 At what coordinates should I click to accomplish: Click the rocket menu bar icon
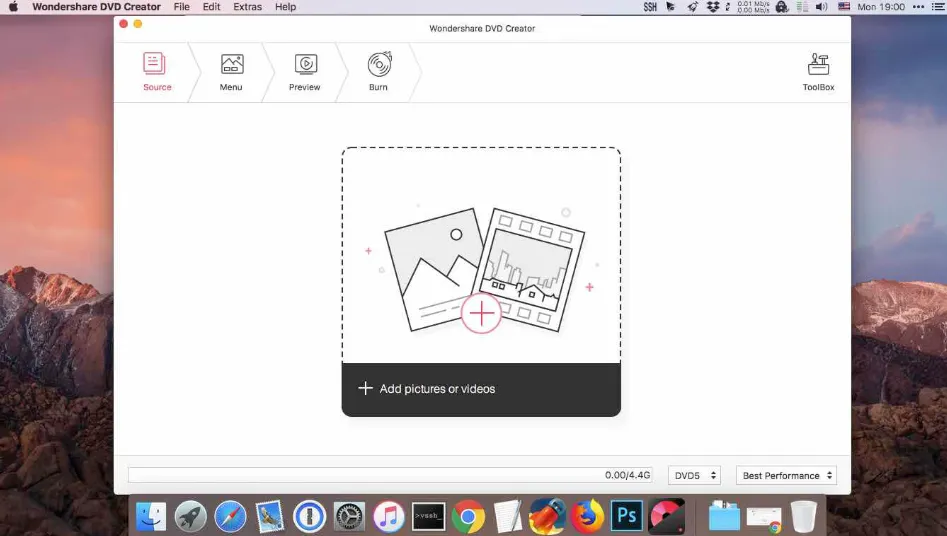(692, 7)
